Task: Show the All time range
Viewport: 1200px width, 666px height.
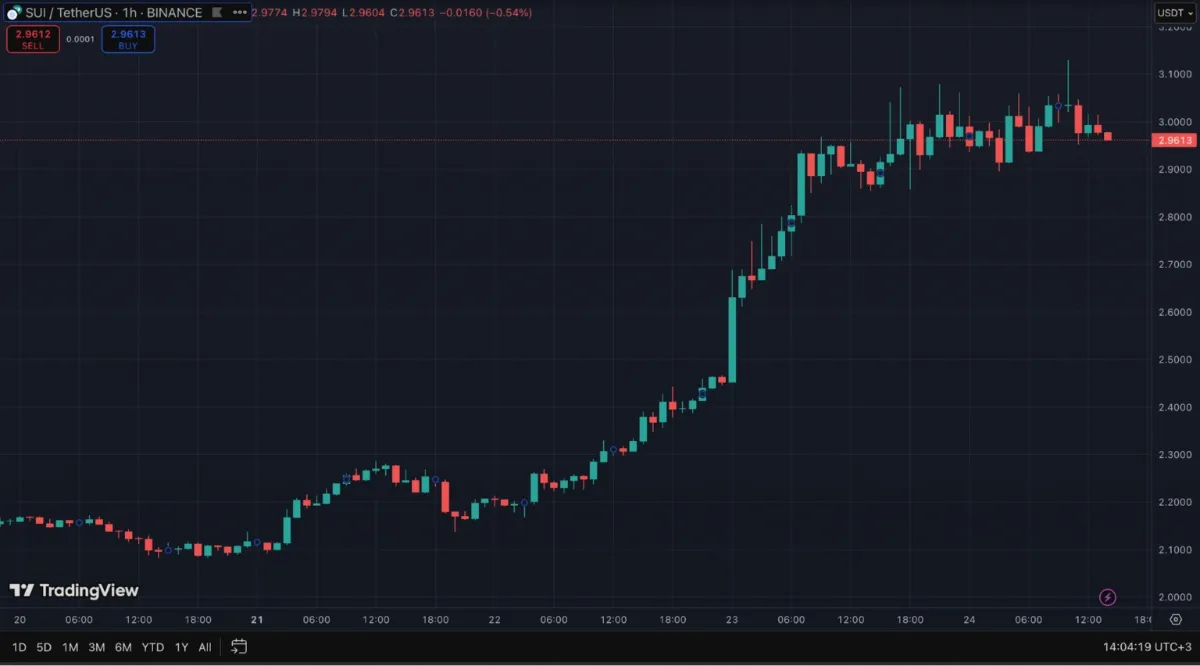Action: click(205, 647)
